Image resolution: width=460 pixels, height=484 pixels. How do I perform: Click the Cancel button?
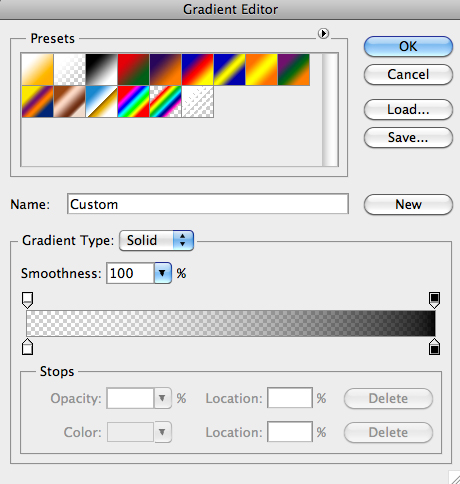click(408, 74)
